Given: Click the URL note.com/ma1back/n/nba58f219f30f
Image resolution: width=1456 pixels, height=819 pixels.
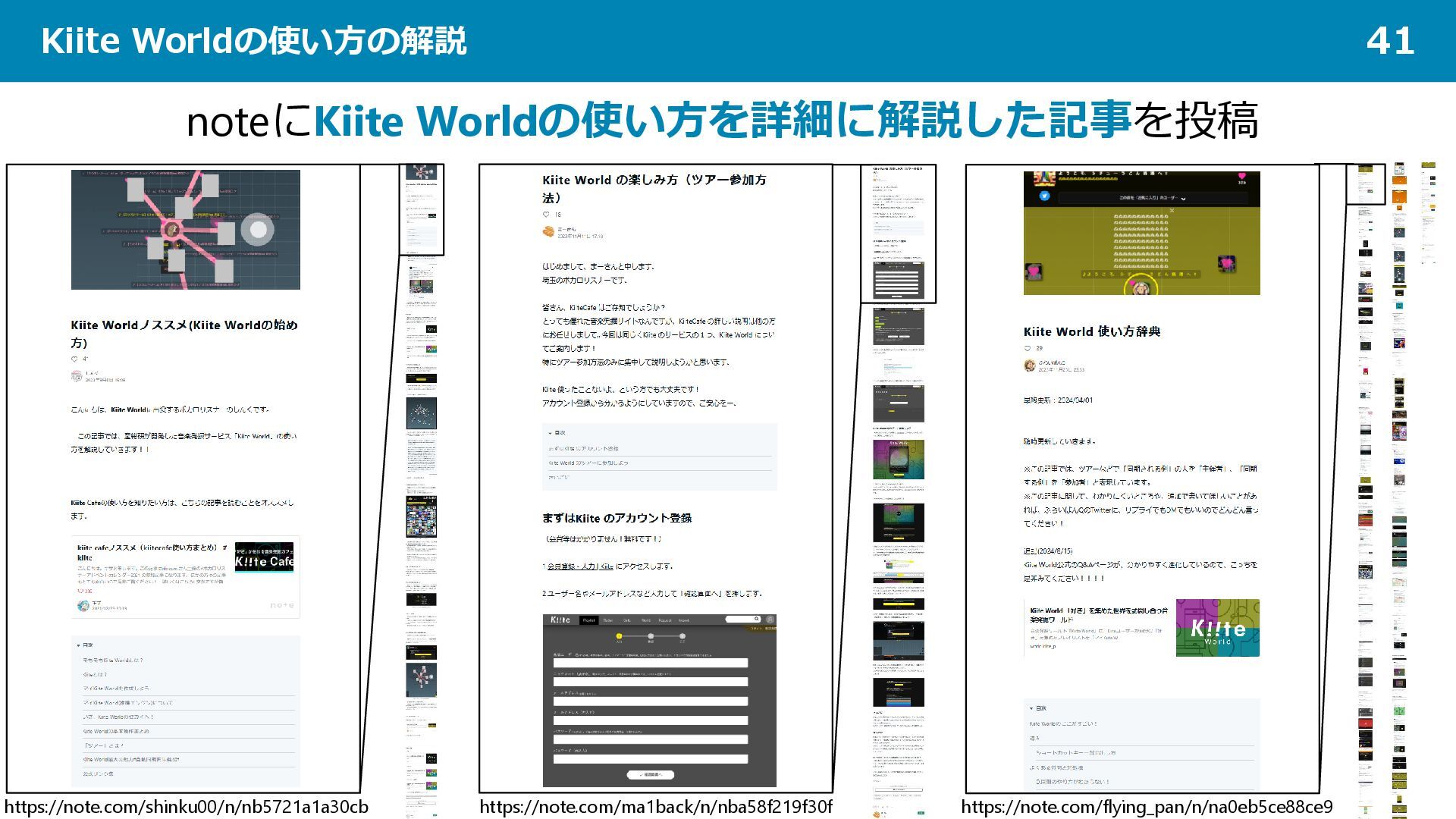Looking at the screenshot, I should tap(656, 807).
